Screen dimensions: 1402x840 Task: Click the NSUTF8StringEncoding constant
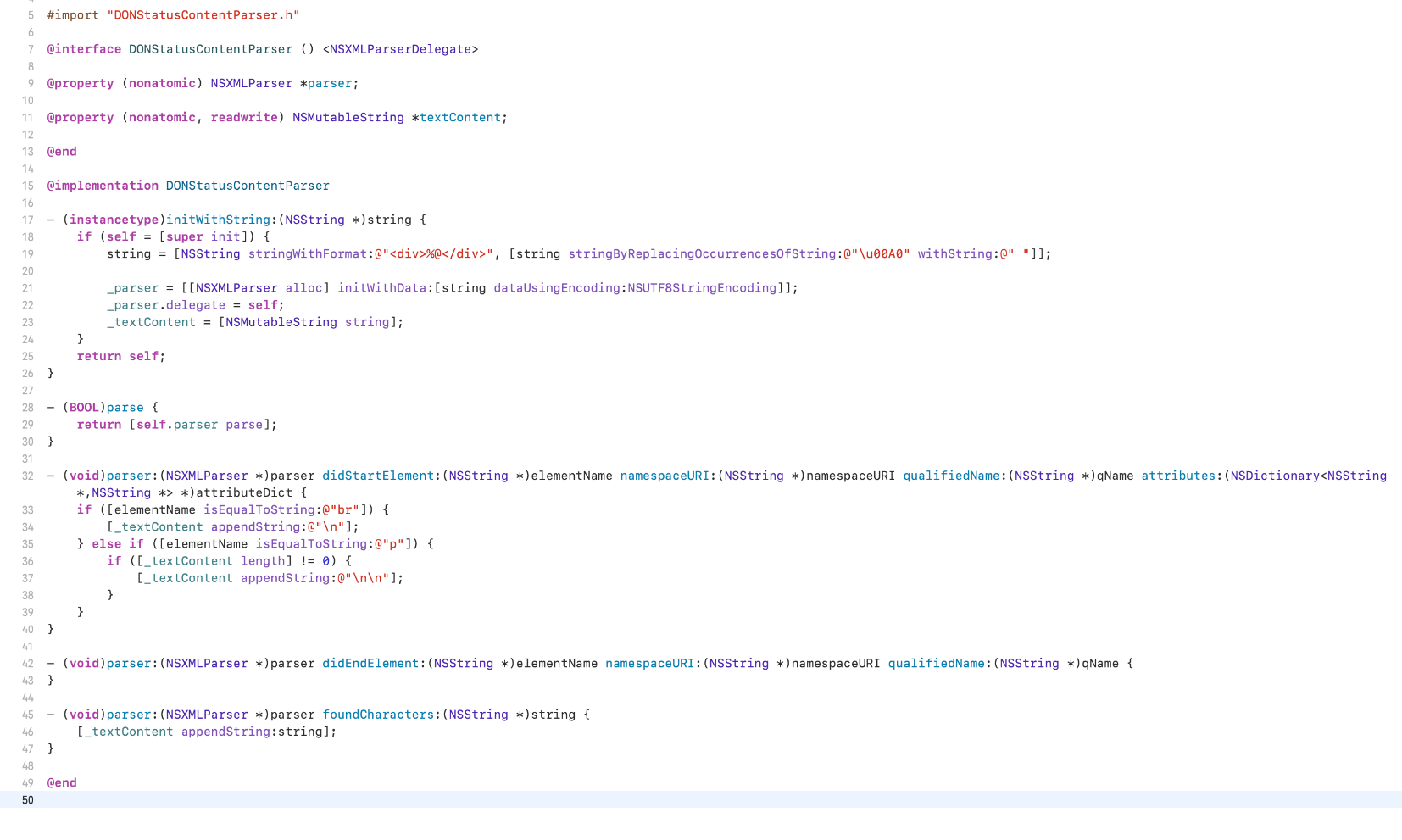click(702, 288)
